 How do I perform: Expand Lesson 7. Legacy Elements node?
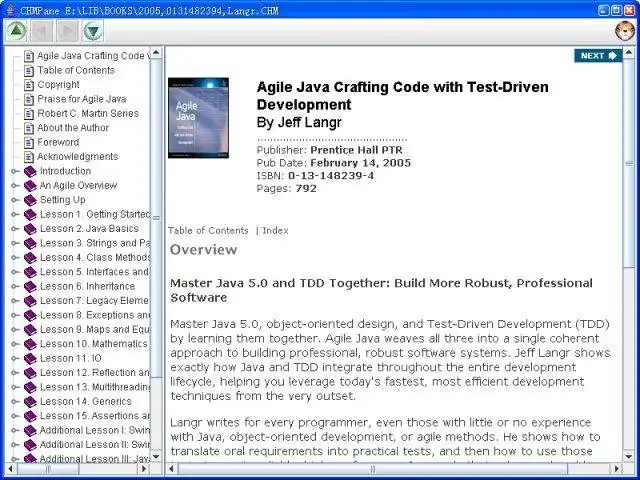click(15, 301)
